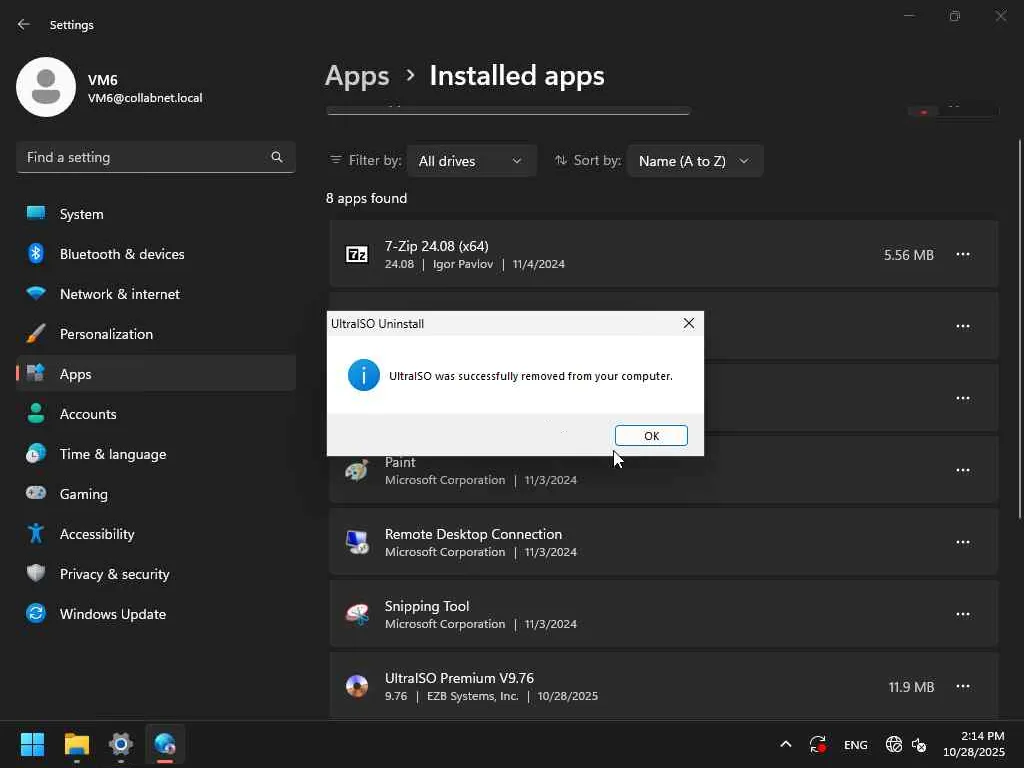Expand the Filter by All drives dropdown
1024x768 pixels.
(x=470, y=161)
